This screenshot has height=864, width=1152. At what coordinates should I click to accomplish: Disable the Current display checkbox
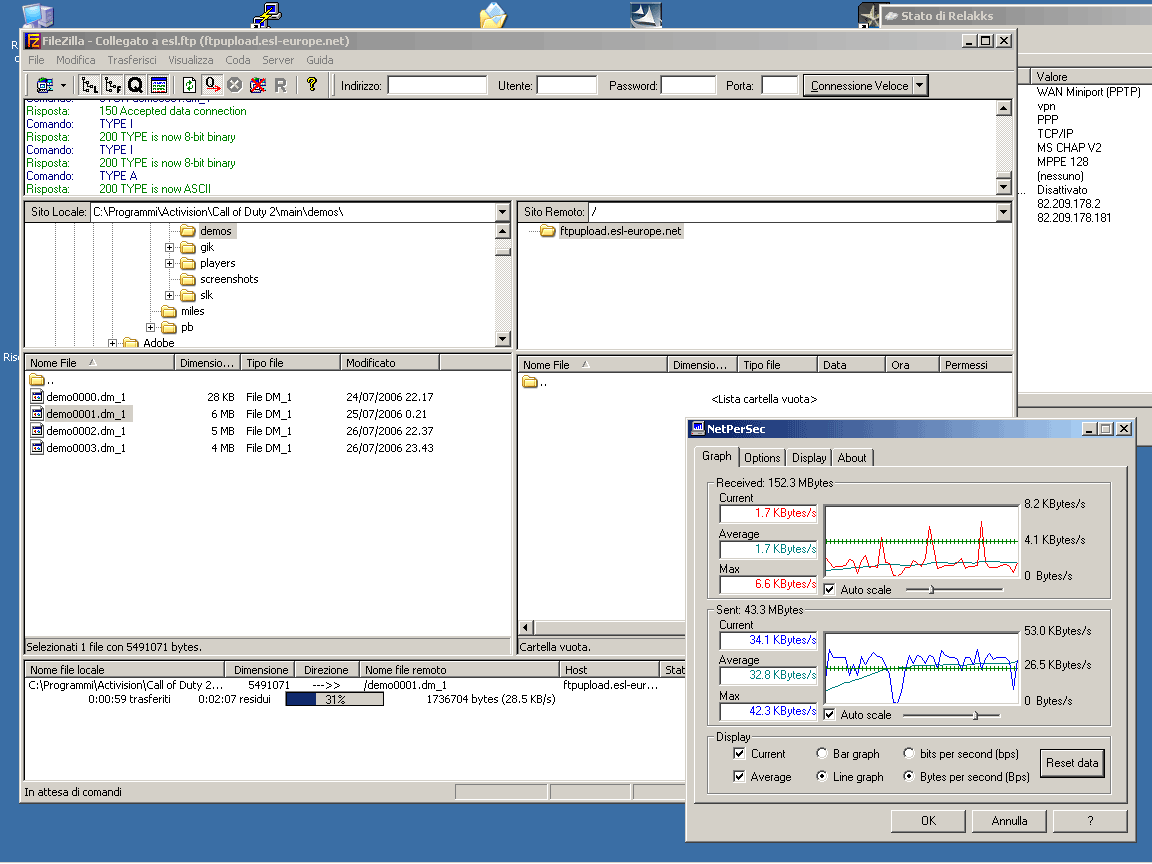pos(739,754)
